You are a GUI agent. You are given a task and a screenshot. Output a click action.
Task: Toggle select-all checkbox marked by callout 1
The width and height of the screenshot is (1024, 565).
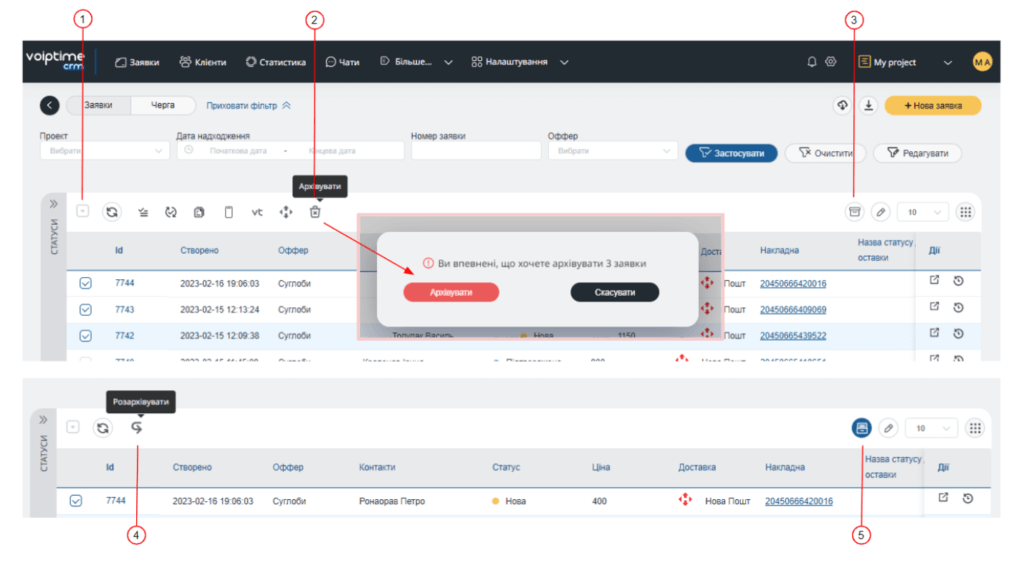82,211
